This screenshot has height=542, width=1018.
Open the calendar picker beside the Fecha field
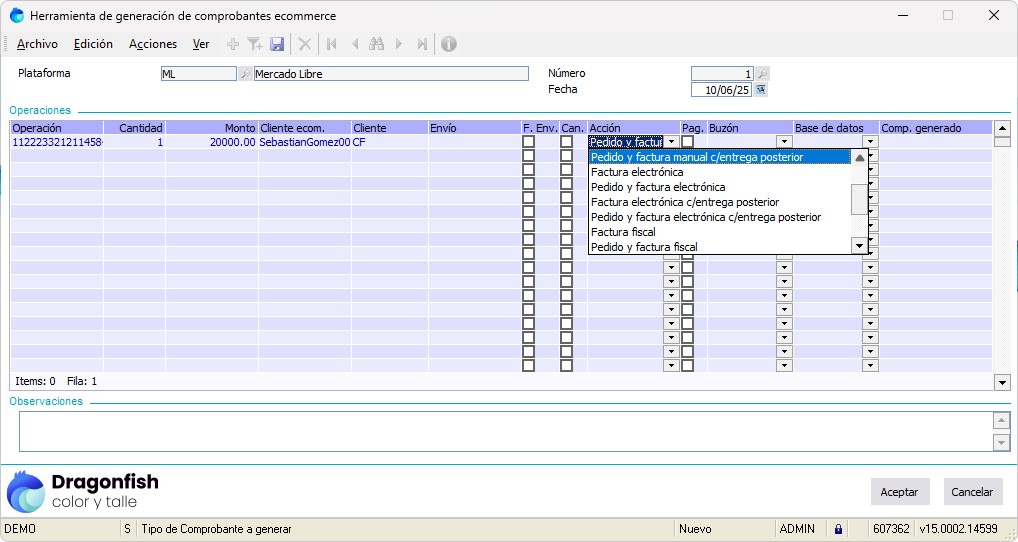tap(761, 90)
